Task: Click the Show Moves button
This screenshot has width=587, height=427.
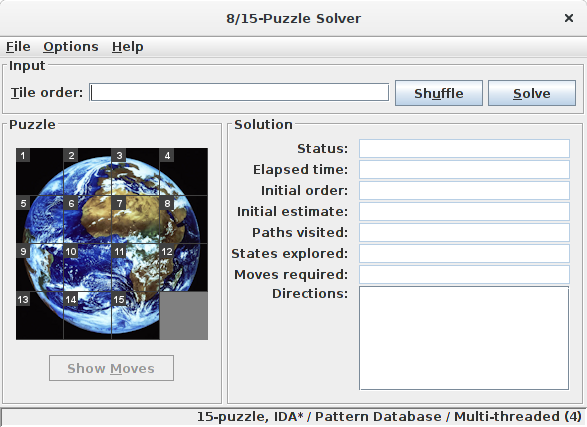Action: pyautogui.click(x=111, y=368)
